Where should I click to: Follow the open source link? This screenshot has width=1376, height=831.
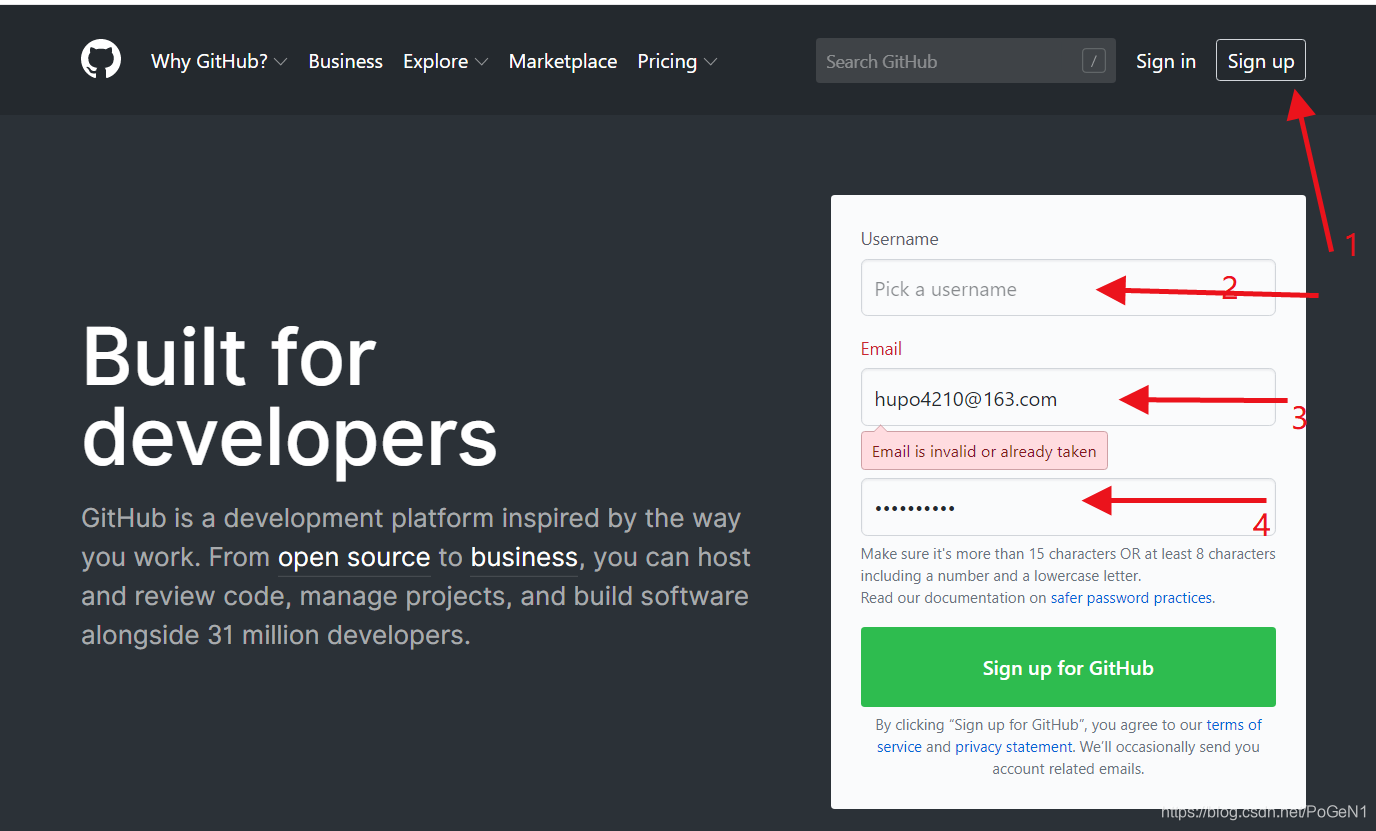(x=354, y=557)
